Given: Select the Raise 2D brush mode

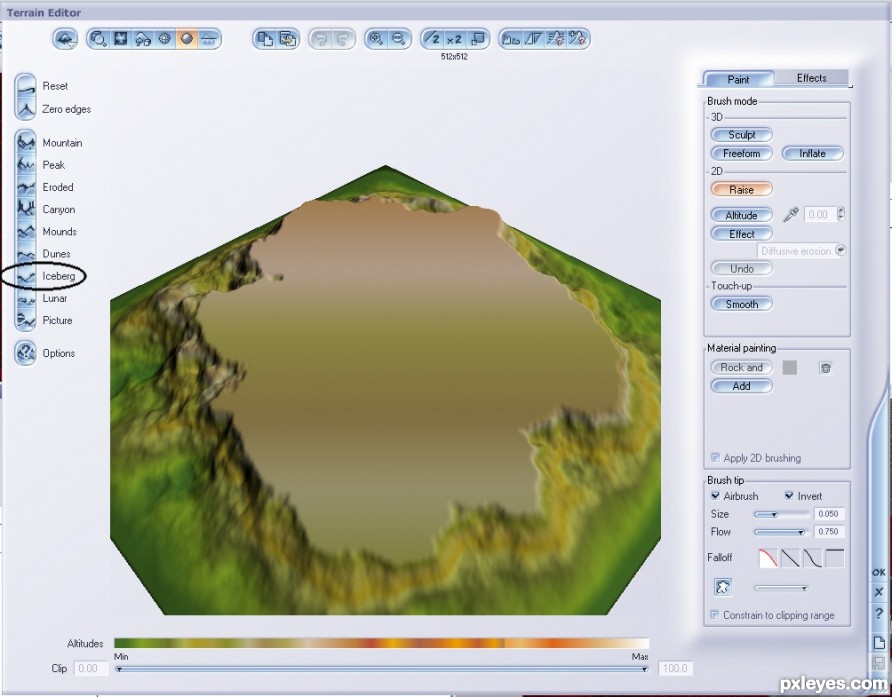Looking at the screenshot, I should coord(742,189).
